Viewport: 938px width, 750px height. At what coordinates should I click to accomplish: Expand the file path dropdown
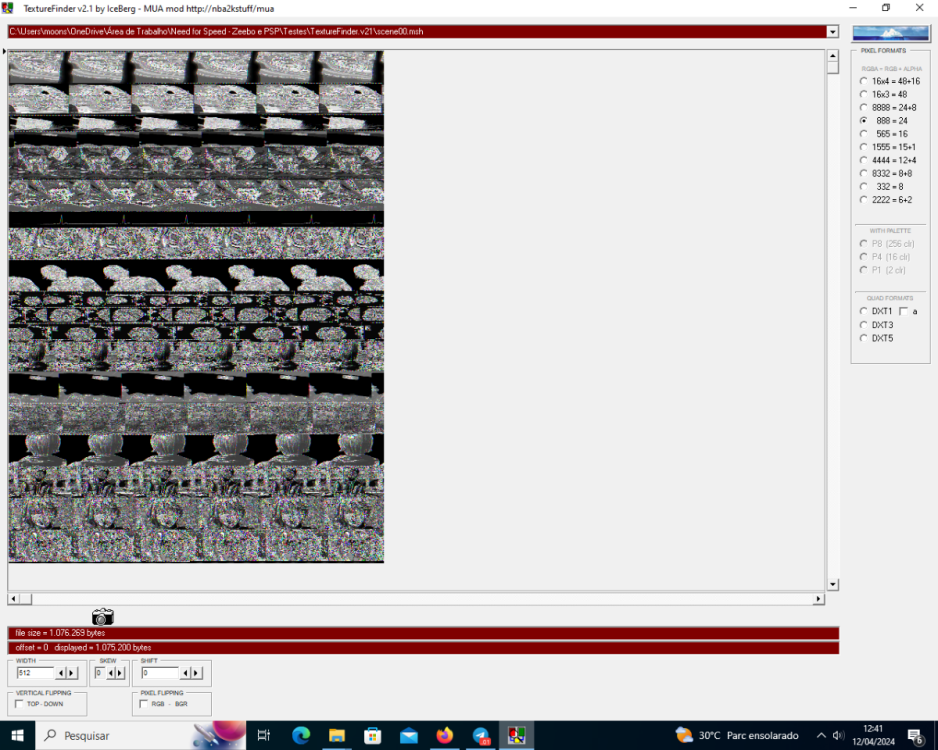click(x=832, y=32)
